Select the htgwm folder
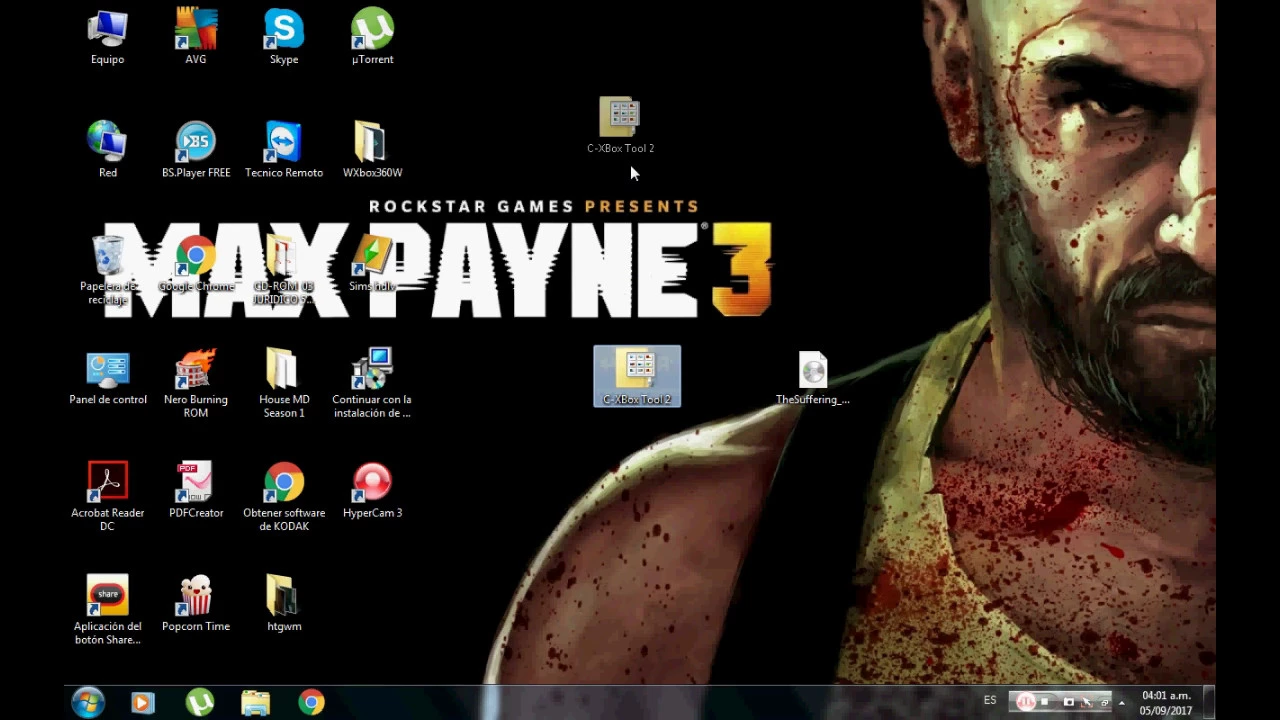1280x720 pixels. tap(284, 603)
